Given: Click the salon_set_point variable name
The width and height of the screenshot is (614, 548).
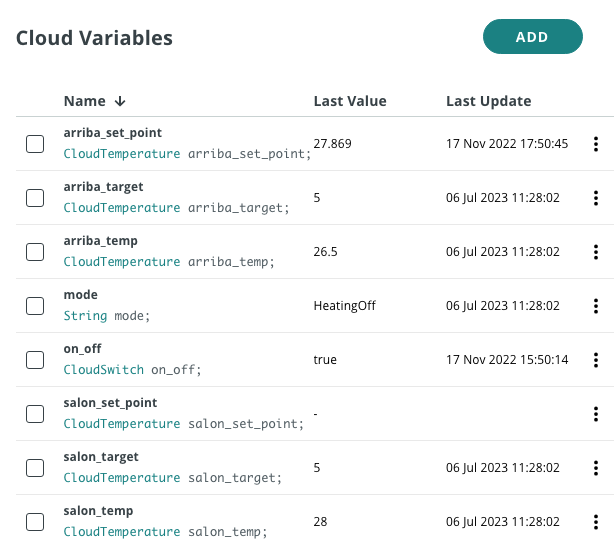Looking at the screenshot, I should pyautogui.click(x=110, y=403).
